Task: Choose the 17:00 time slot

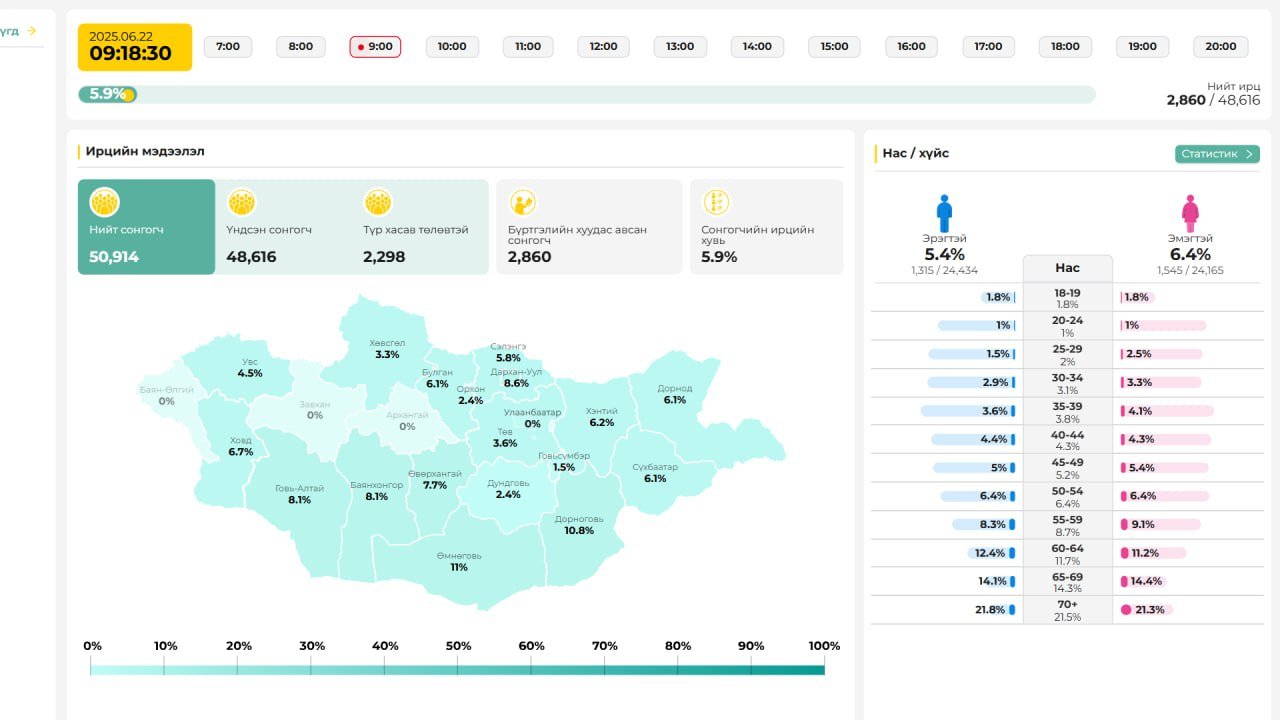Action: point(989,47)
